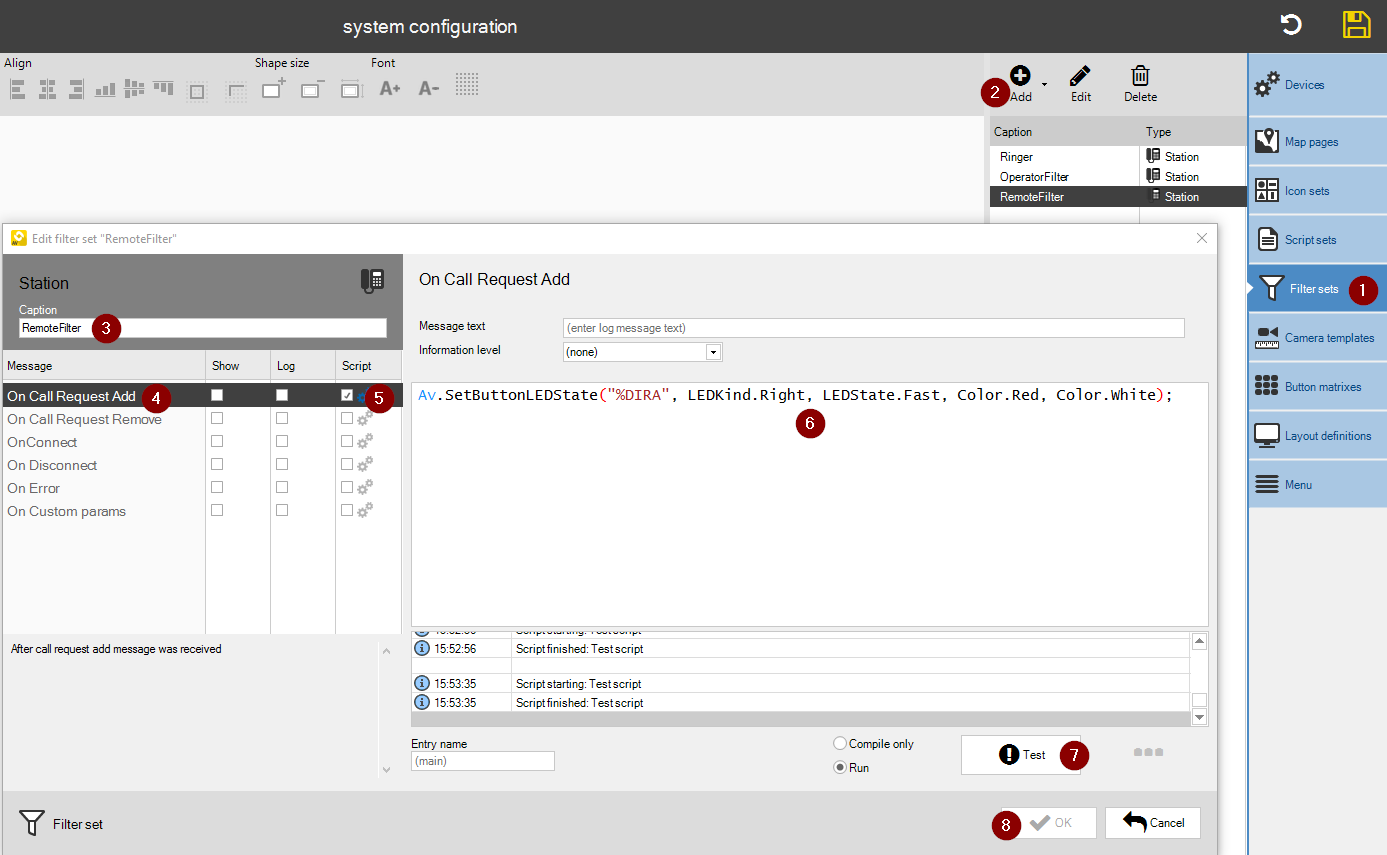Increase font size with A+ icon

(390, 89)
